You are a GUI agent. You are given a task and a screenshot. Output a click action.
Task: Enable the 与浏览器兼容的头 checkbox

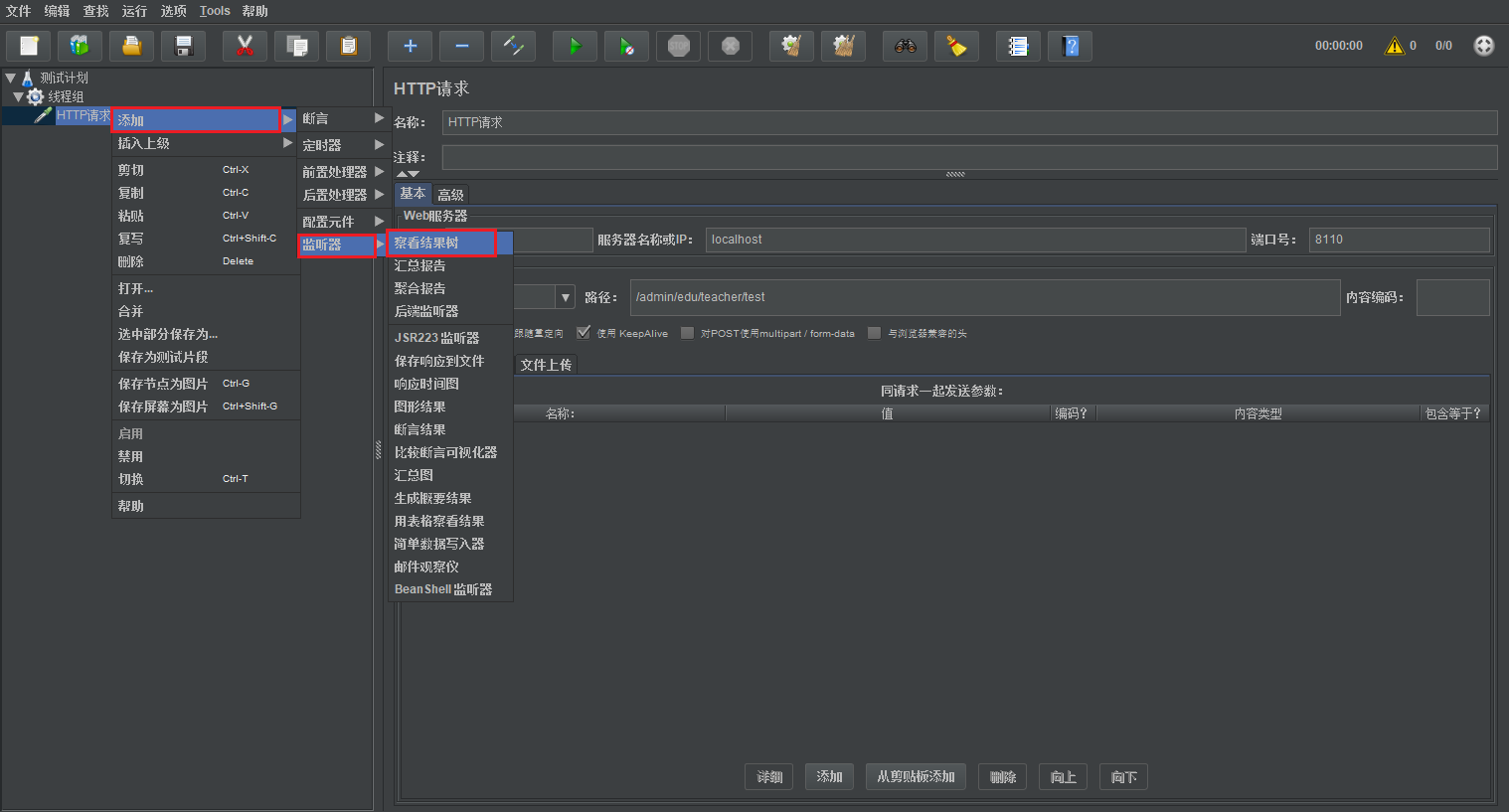click(875, 333)
